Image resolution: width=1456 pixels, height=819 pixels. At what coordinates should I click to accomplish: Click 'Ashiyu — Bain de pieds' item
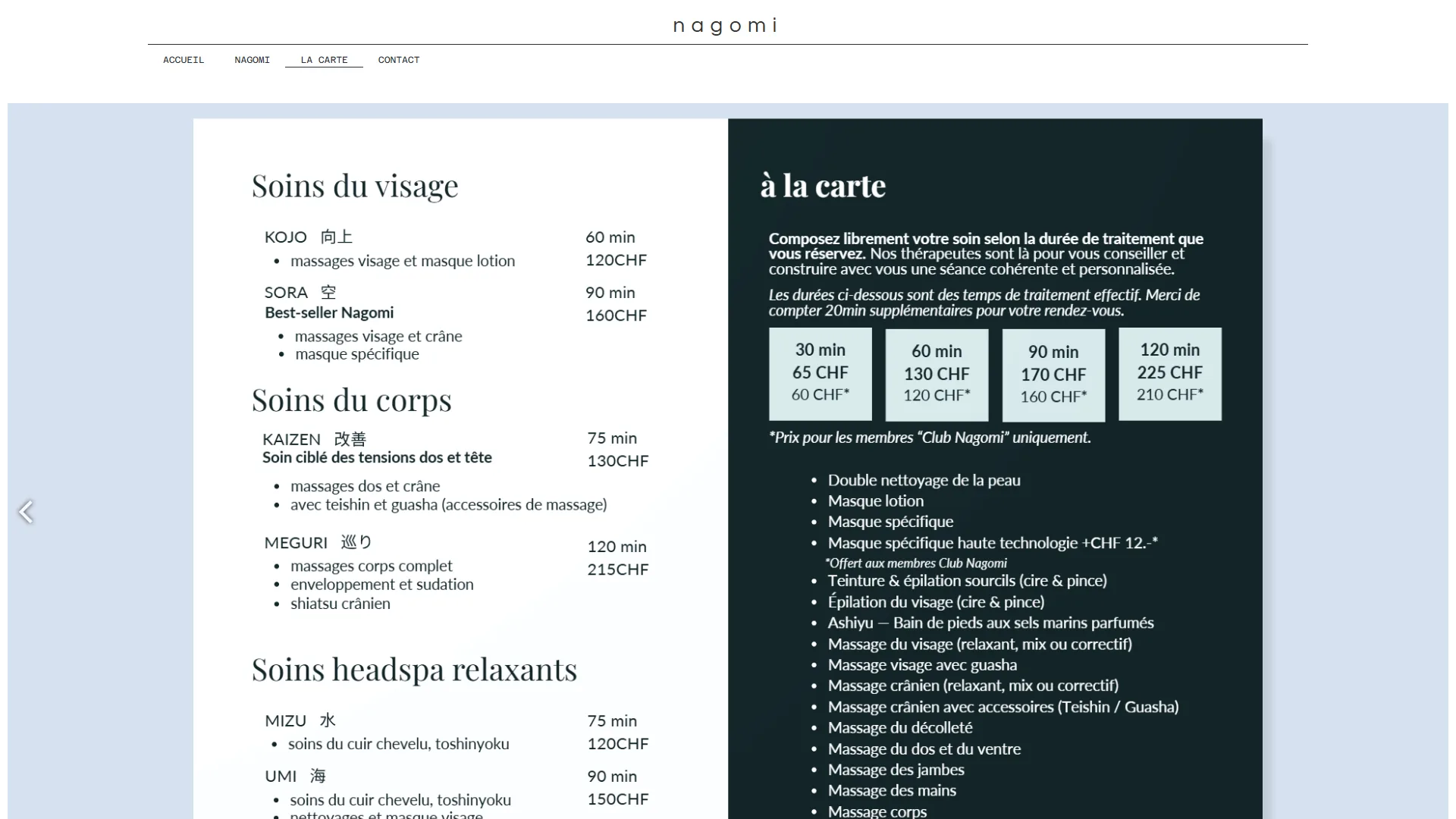(x=990, y=623)
